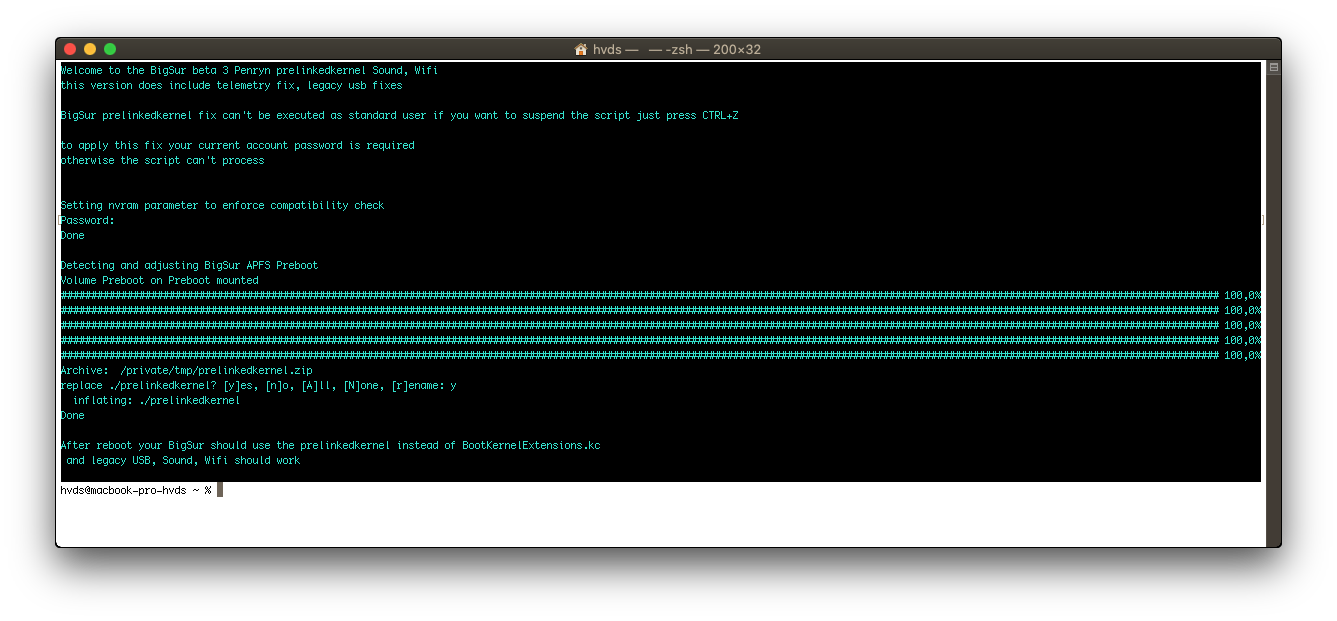The image size is (1337, 621).
Task: Click the home folder icon in the title bar
Action: tap(581, 49)
